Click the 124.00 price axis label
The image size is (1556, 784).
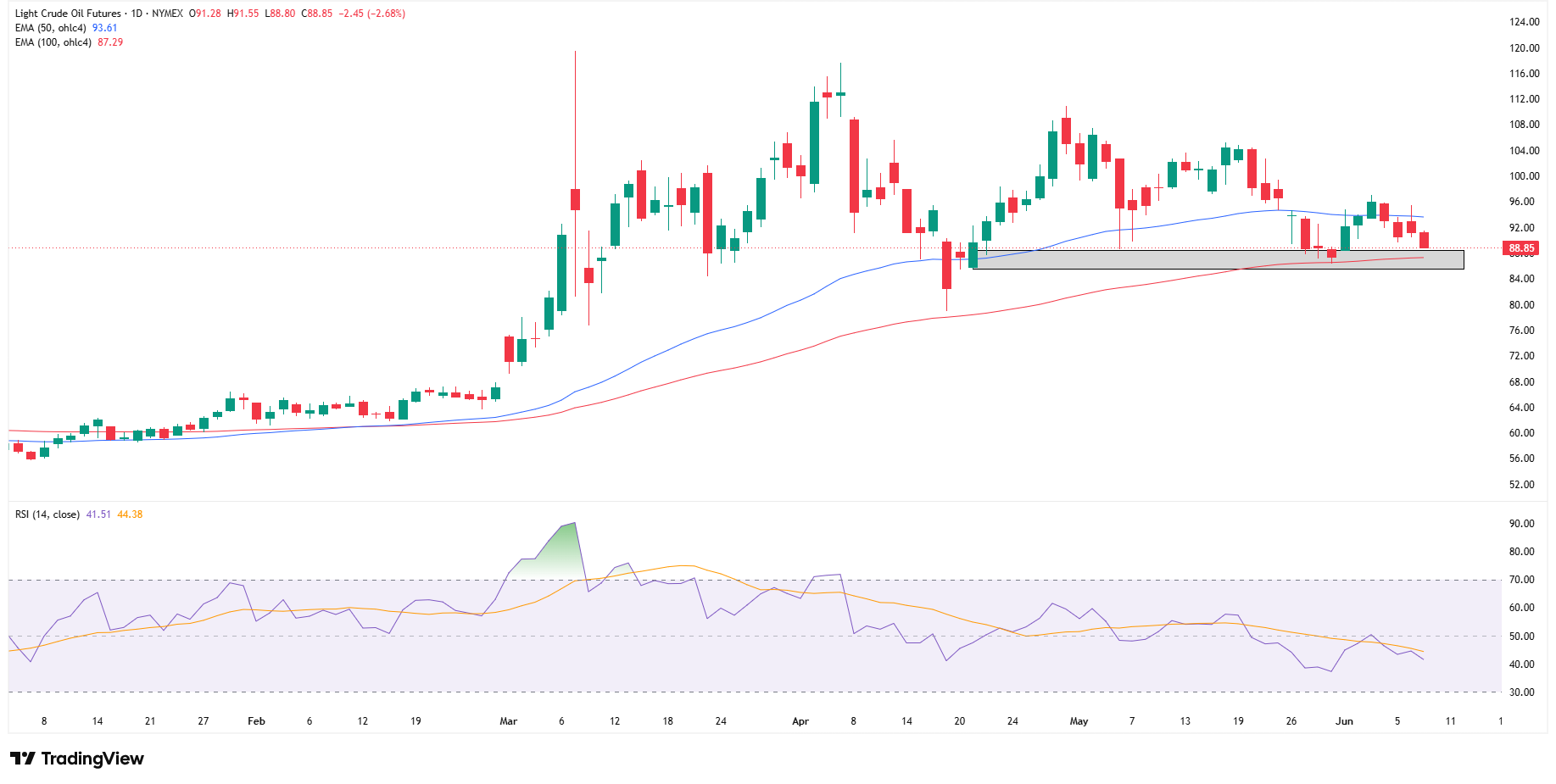[x=1524, y=22]
